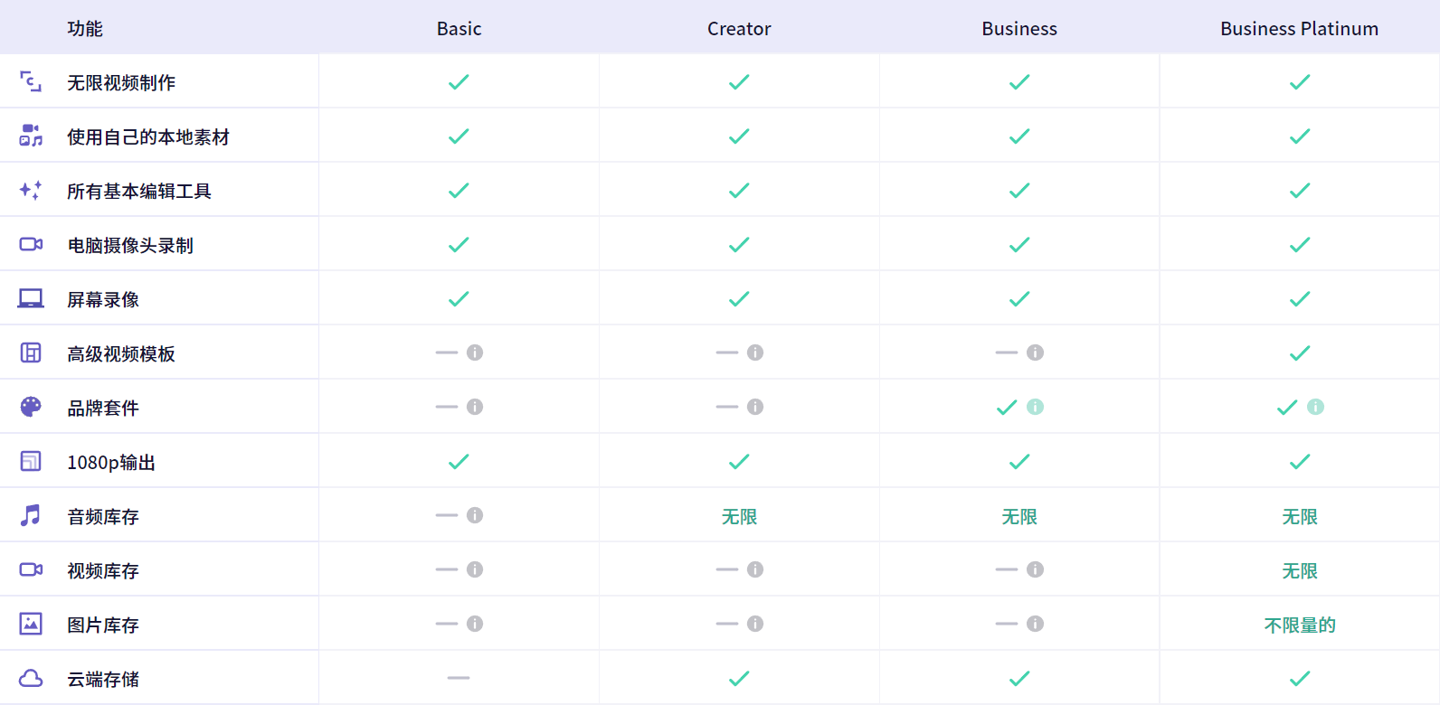Click the picture icon beside 图片库存

(x=31, y=623)
